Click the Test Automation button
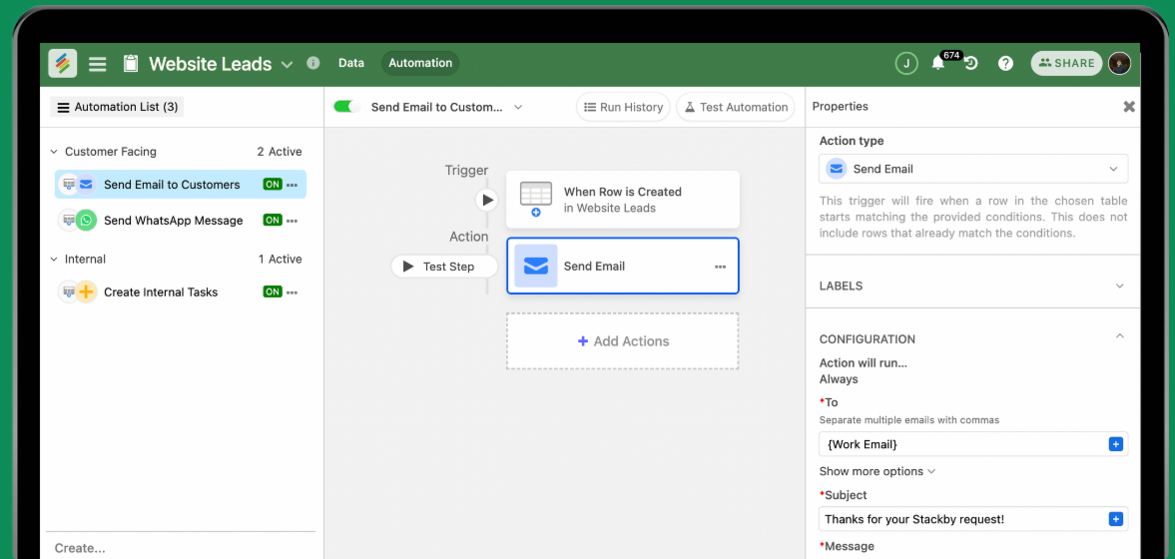The image size is (1175, 559). 735,107
